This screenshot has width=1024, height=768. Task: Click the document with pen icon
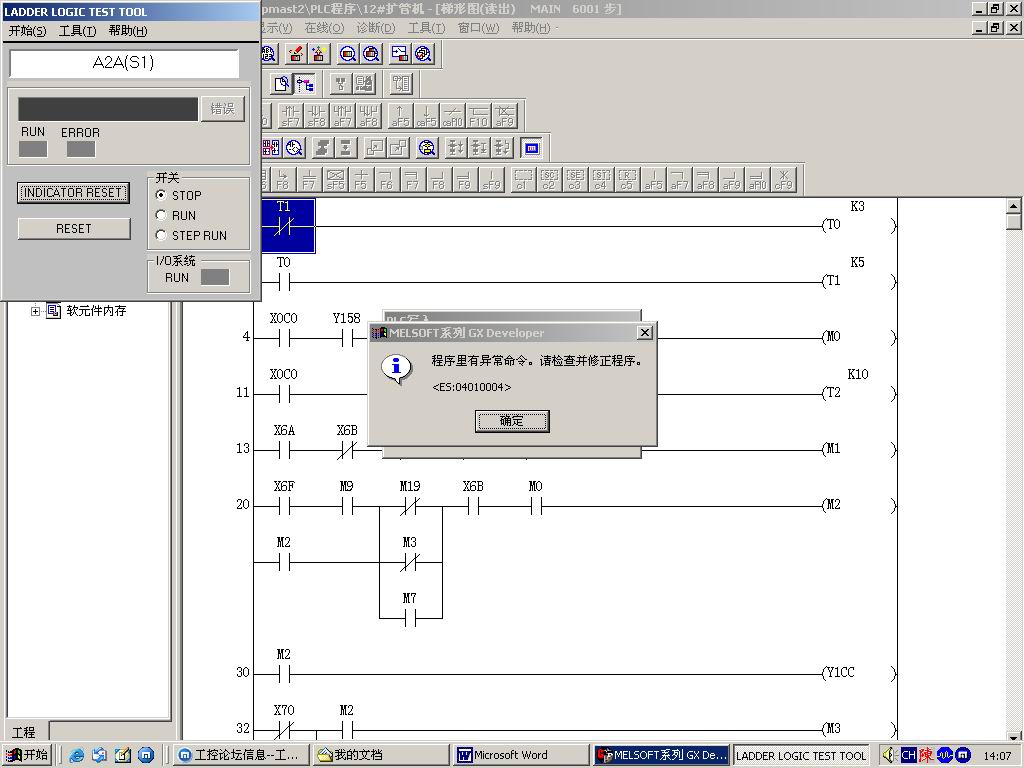(282, 84)
